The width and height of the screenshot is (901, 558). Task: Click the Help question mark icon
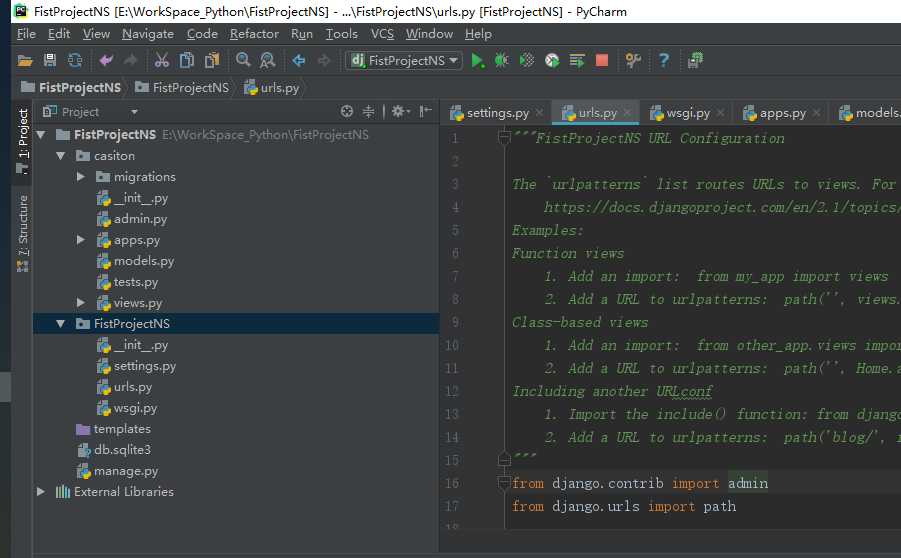(x=664, y=60)
